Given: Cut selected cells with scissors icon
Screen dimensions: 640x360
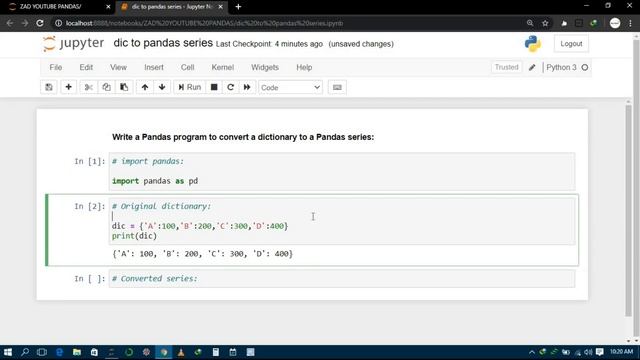Looking at the screenshot, I should coord(89,87).
